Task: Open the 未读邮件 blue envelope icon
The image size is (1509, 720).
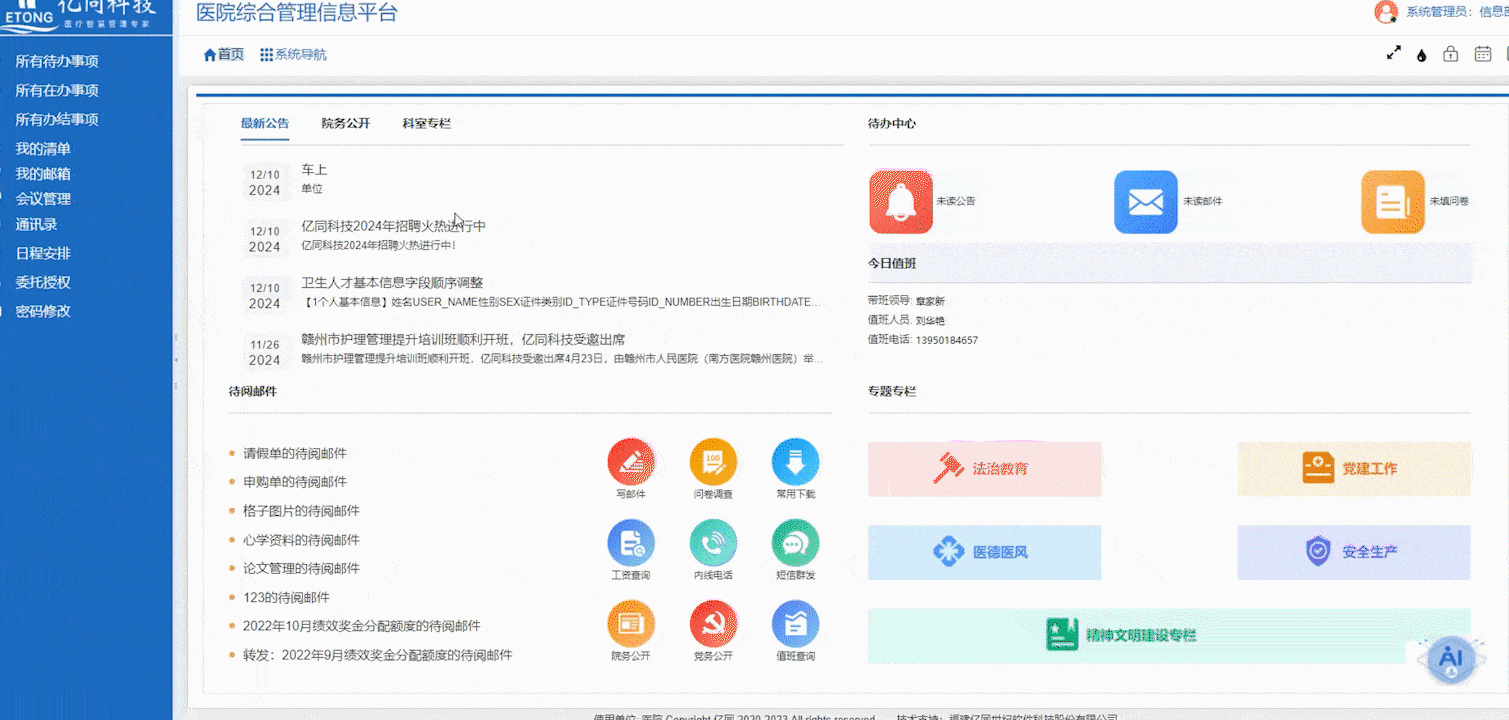Action: click(x=1145, y=201)
